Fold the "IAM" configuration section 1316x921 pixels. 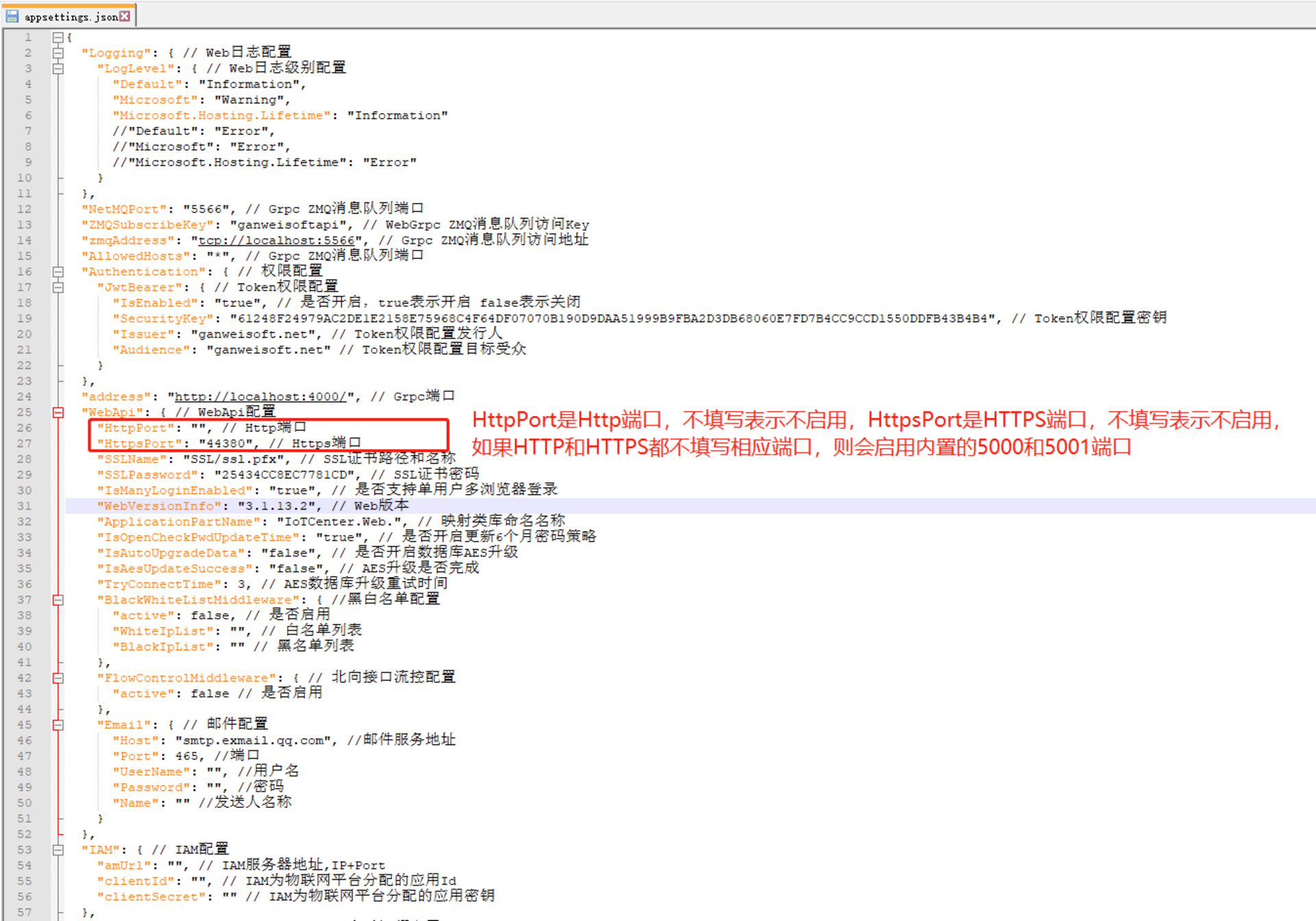(x=58, y=850)
